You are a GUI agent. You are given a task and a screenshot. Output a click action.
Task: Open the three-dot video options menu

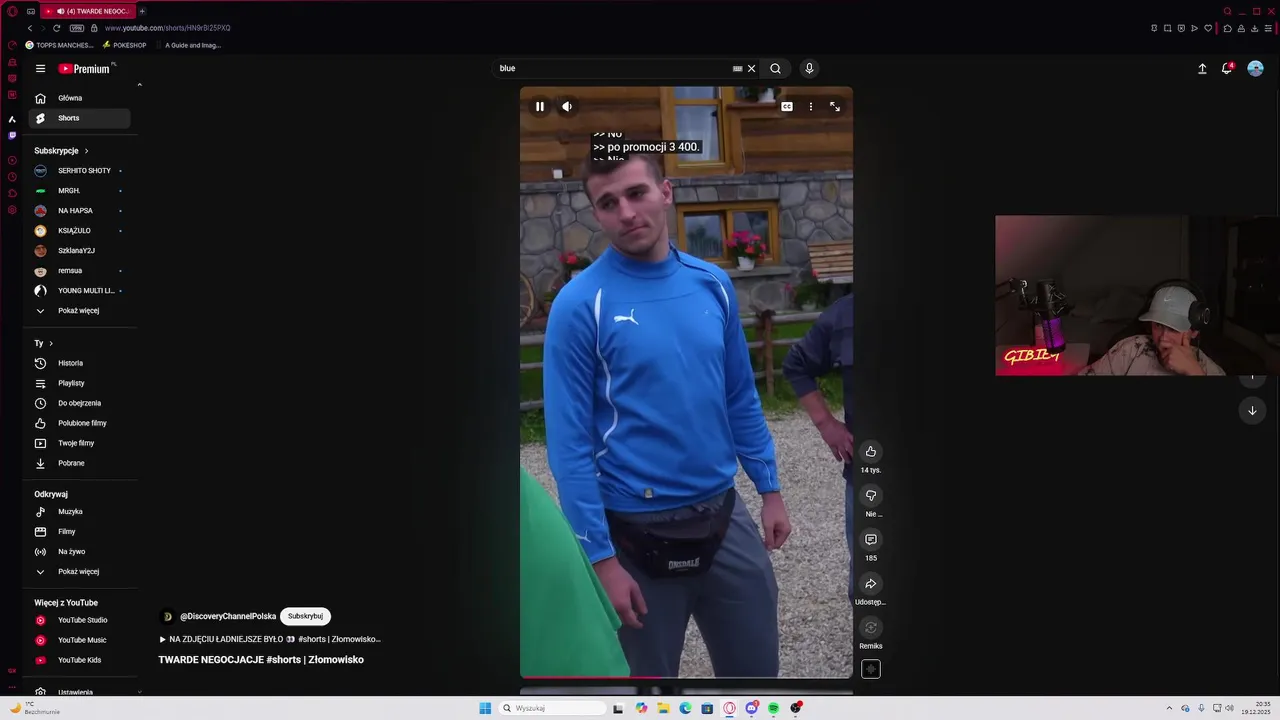click(811, 106)
